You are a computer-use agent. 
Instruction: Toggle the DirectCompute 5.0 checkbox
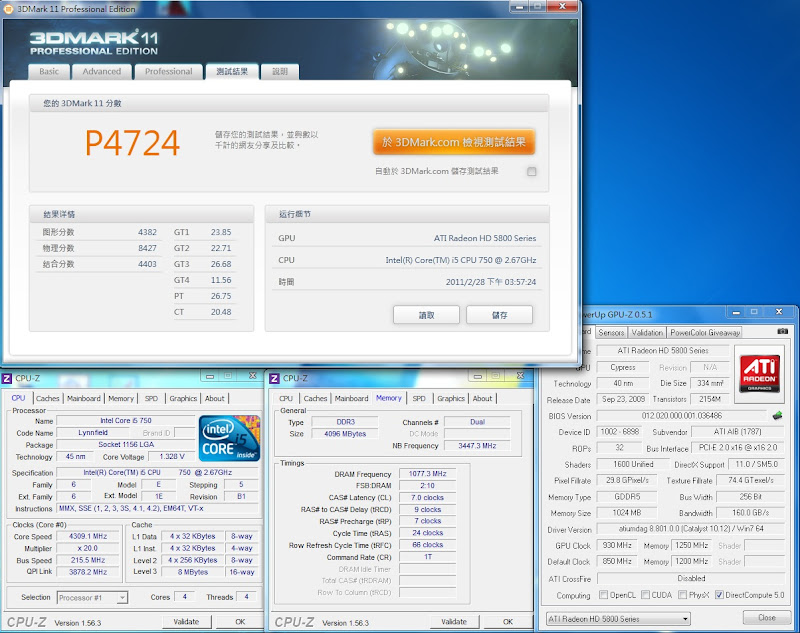719,595
